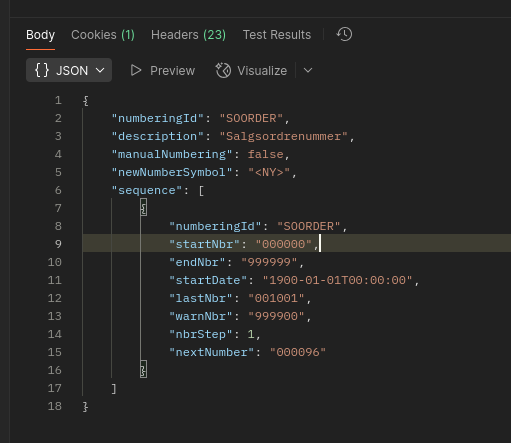511x443 pixels.
Task: Click the curly braces JSON icon
Action: point(42,70)
